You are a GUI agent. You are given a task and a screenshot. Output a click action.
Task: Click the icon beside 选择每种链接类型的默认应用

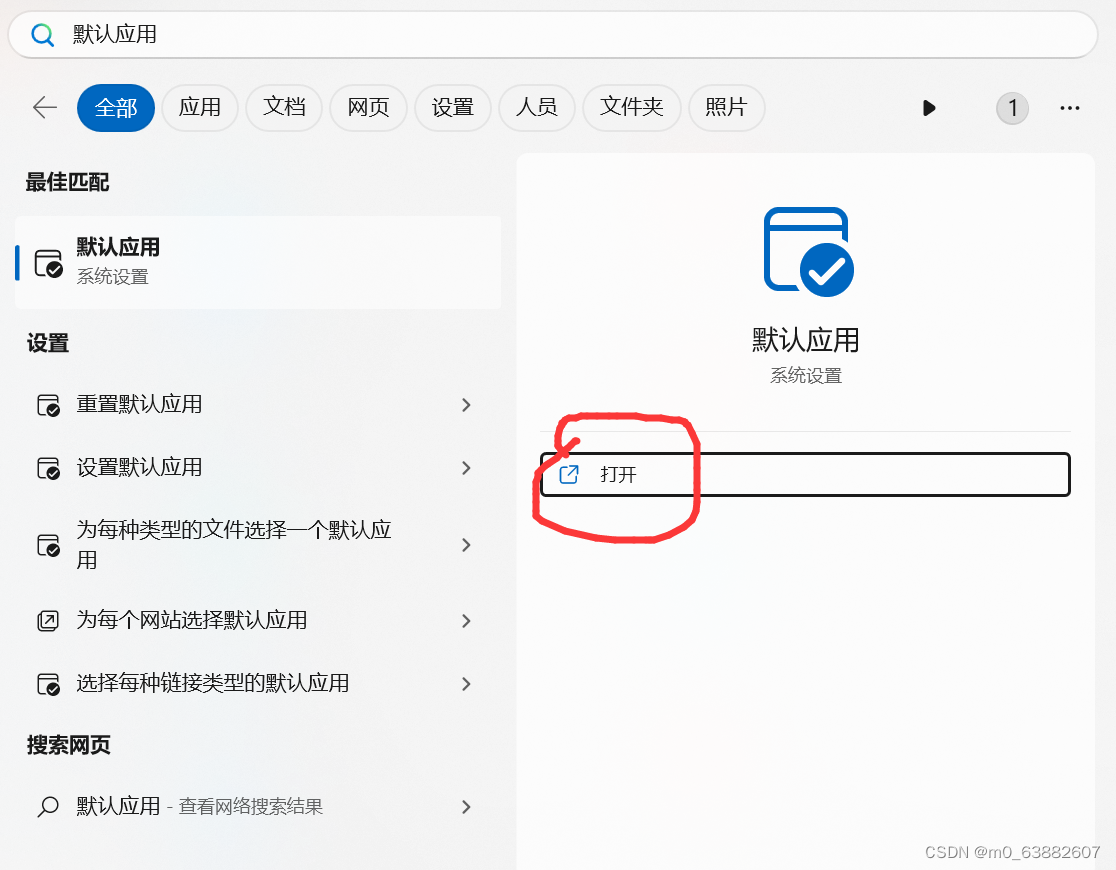coord(48,684)
